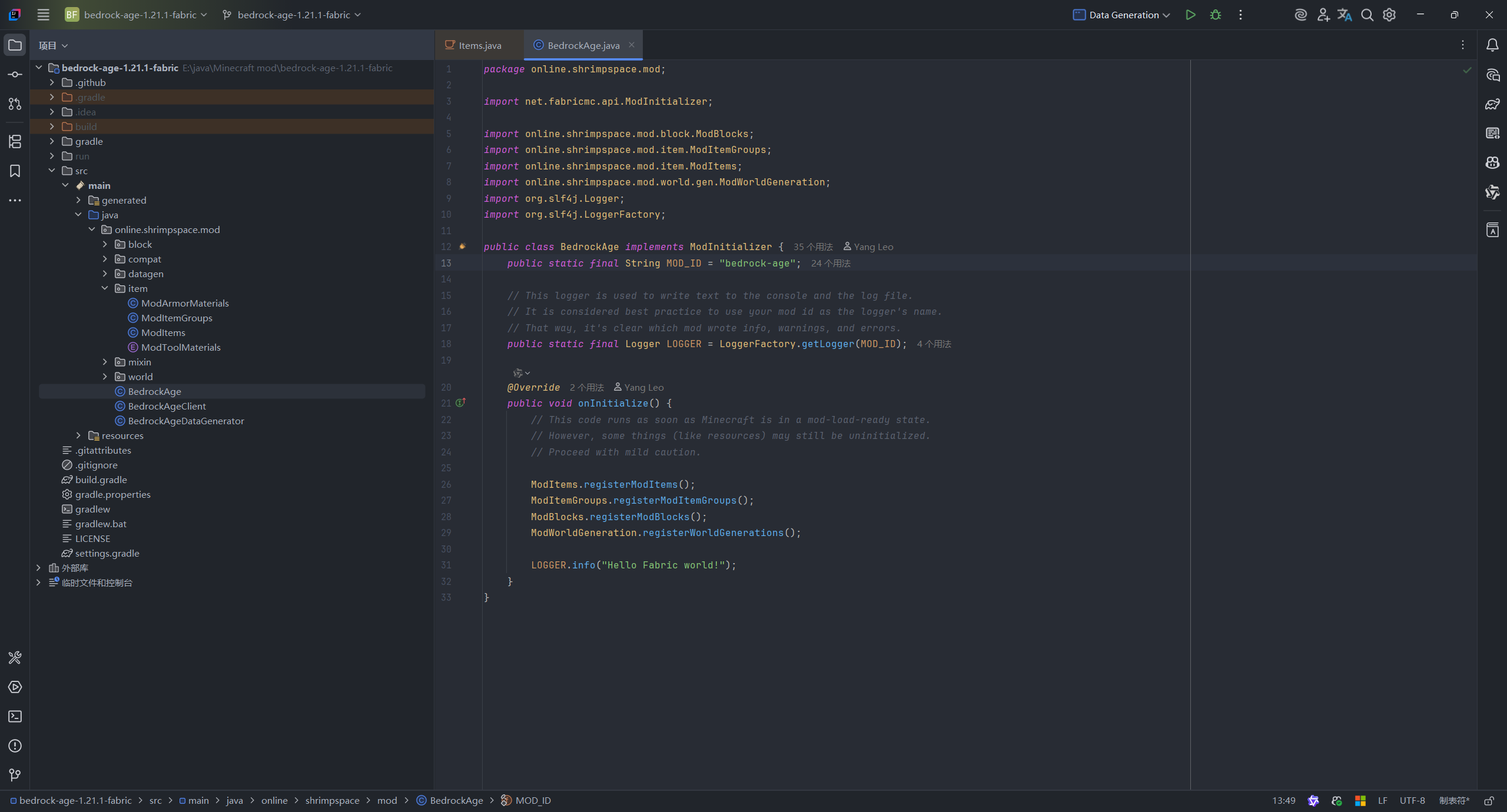Open ModItems class in tree

[x=163, y=332]
